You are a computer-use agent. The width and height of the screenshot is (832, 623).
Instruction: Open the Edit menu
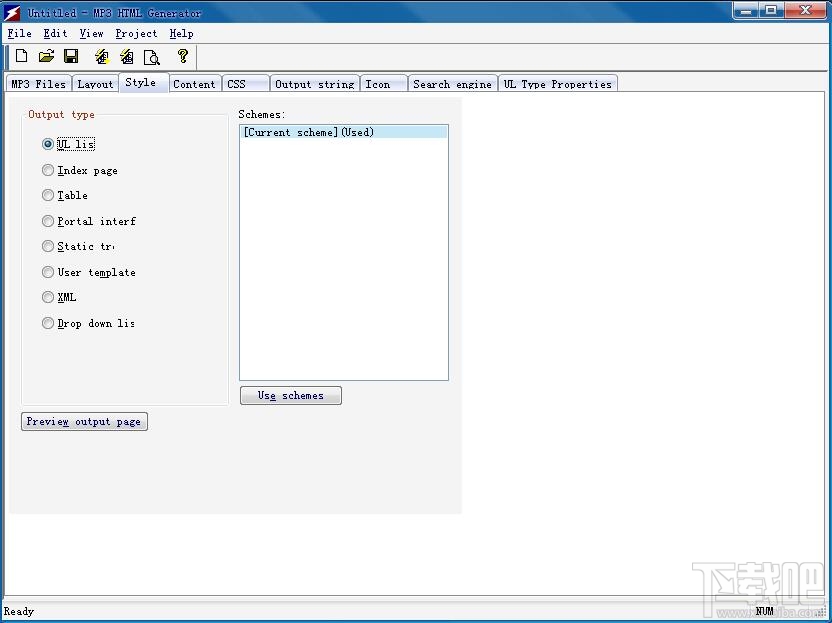click(x=55, y=33)
